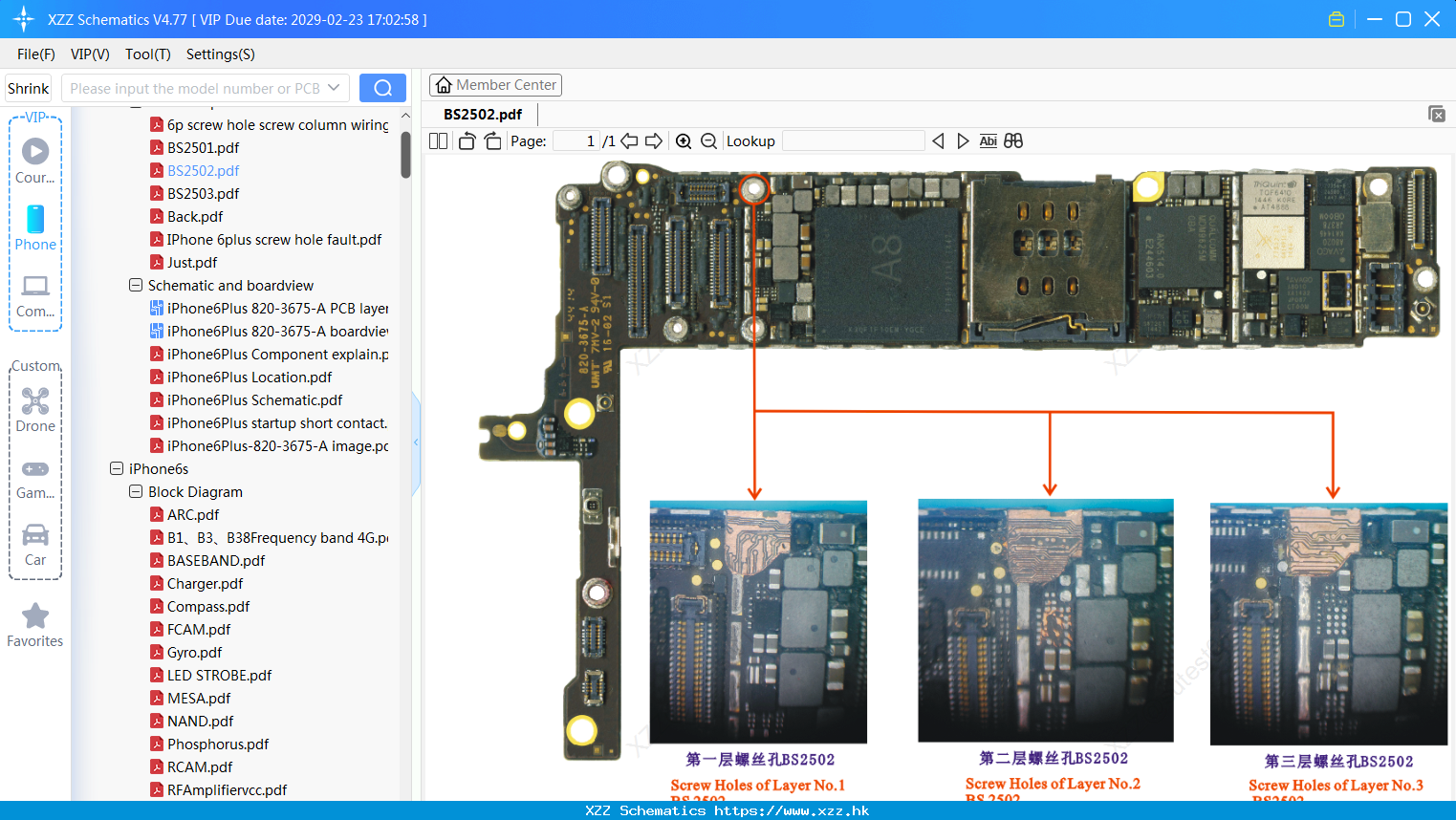Open IPhone 6plus screw hole fault.pdf

coord(273,239)
